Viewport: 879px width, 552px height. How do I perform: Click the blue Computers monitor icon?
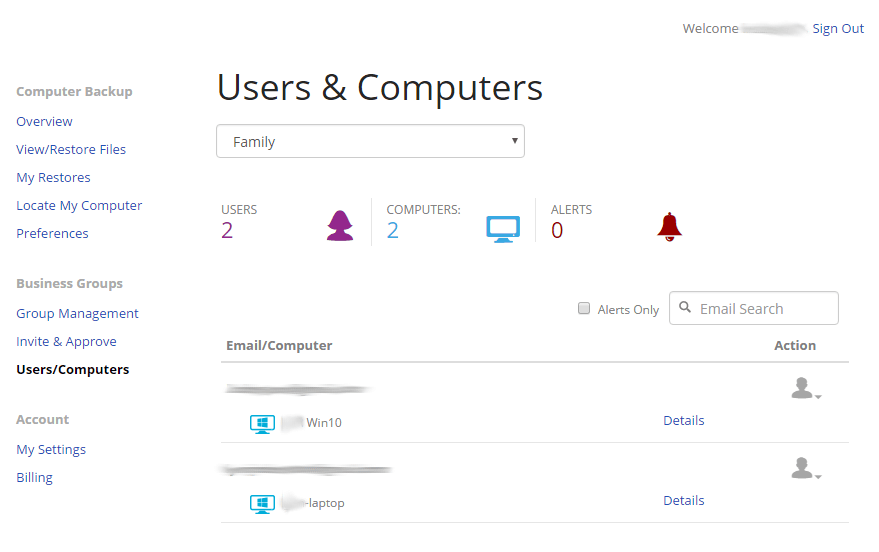coord(503,228)
